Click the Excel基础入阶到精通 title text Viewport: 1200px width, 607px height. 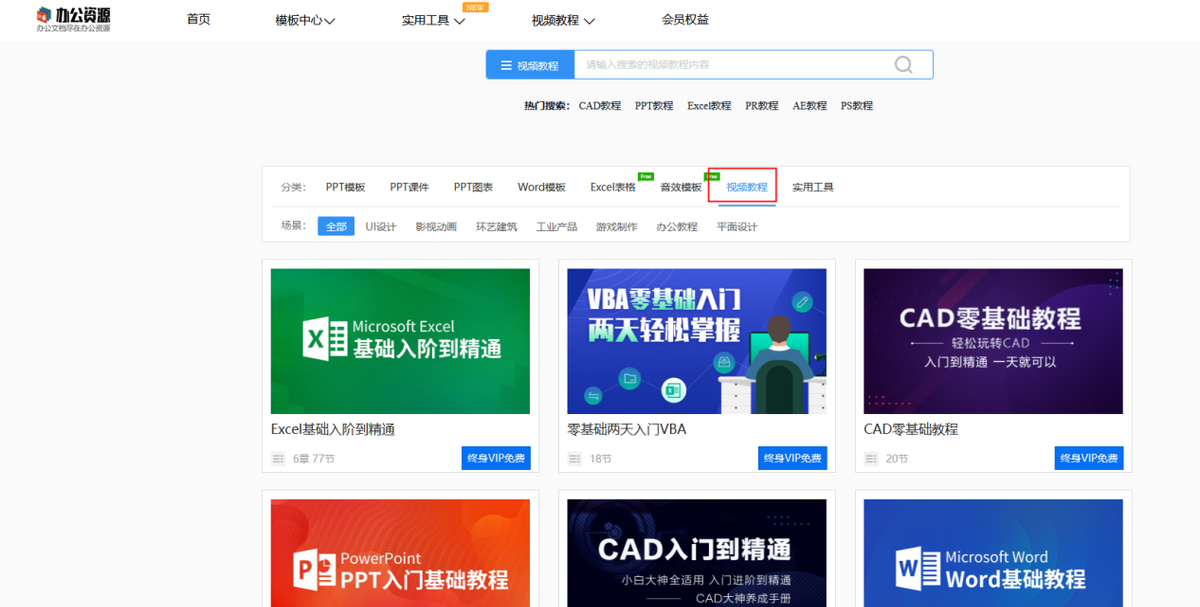coord(333,429)
